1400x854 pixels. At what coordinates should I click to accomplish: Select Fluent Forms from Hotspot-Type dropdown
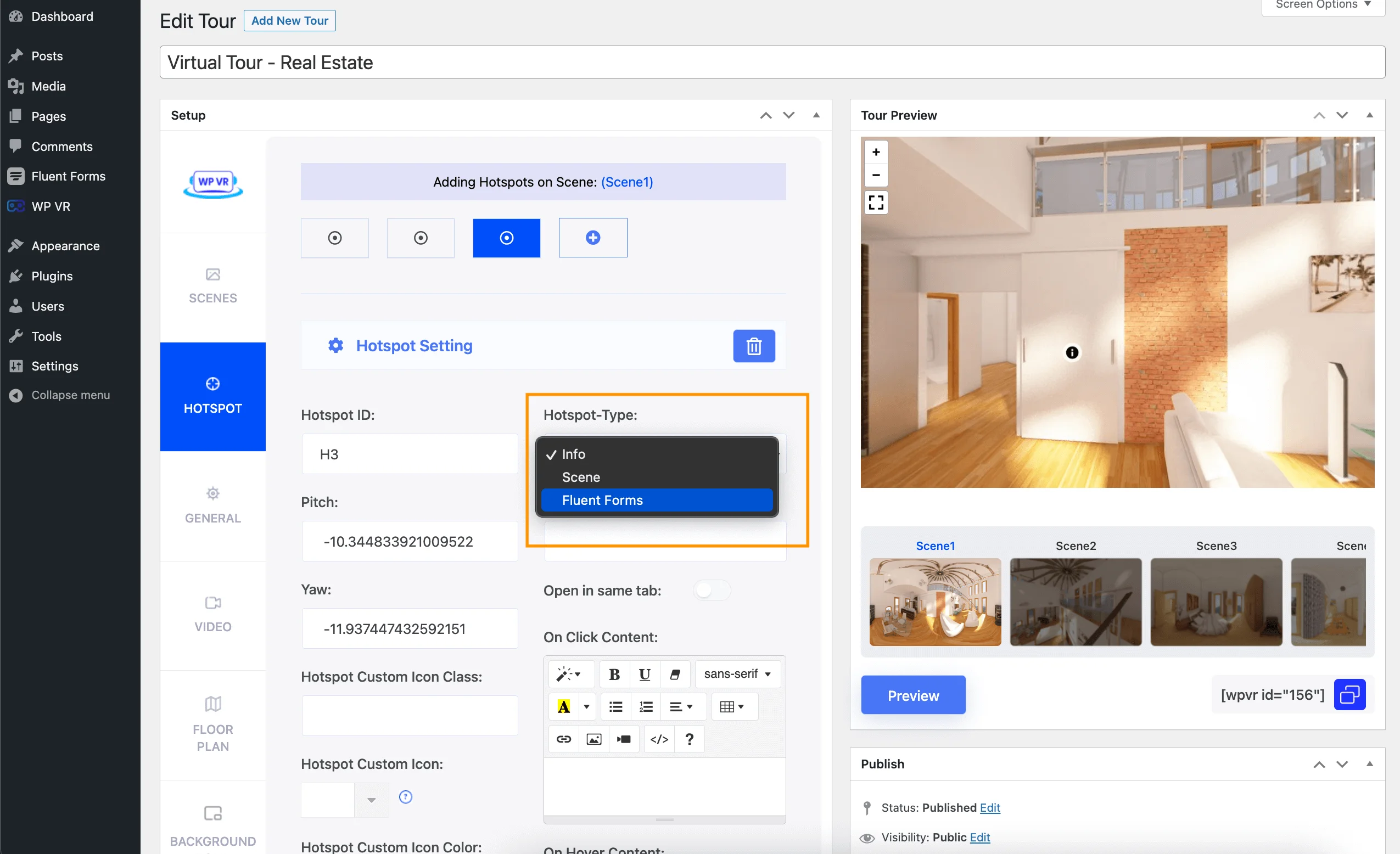[658, 500]
